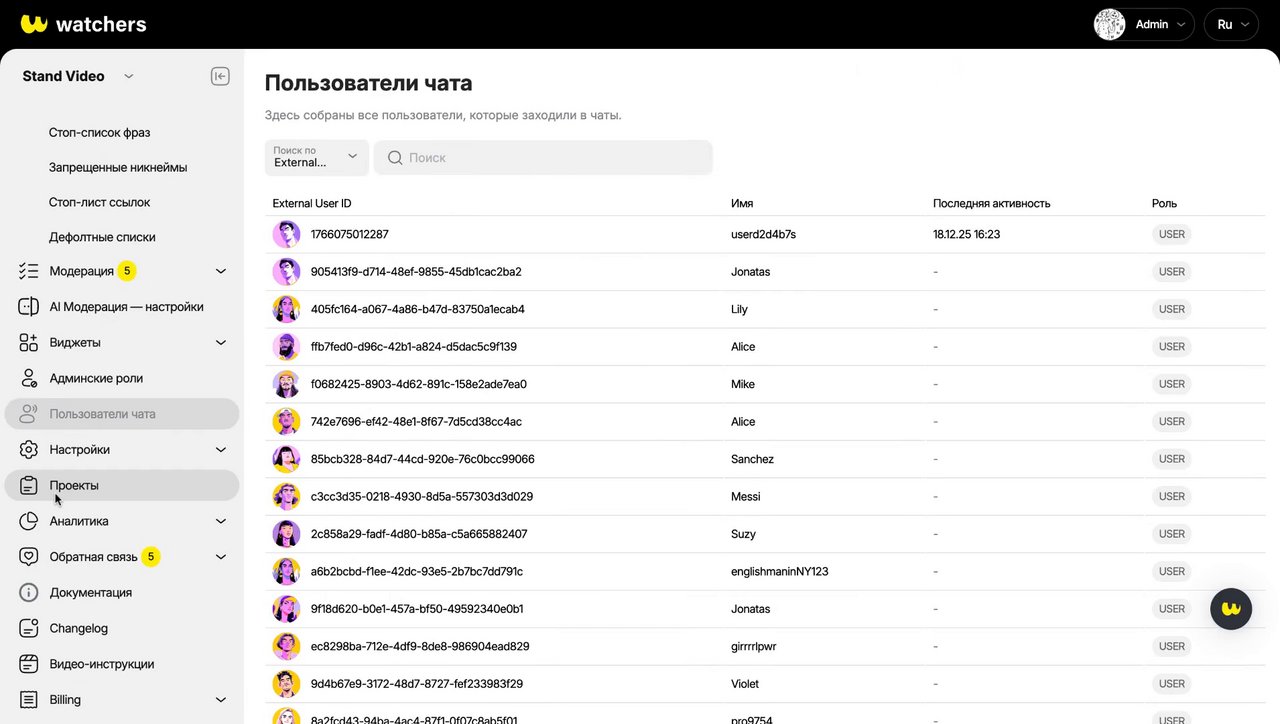1280x724 pixels.
Task: Click the 'Последняя активность' column header
Action: [x=991, y=203]
